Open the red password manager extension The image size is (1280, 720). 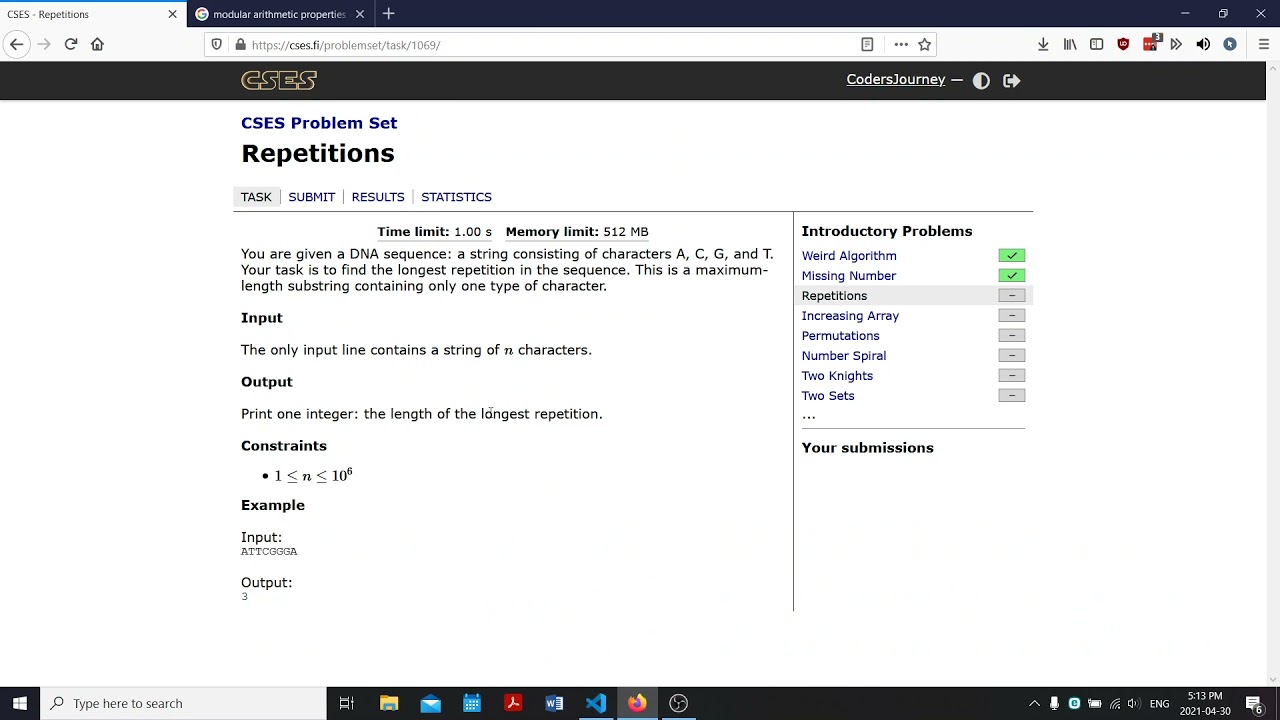1150,43
